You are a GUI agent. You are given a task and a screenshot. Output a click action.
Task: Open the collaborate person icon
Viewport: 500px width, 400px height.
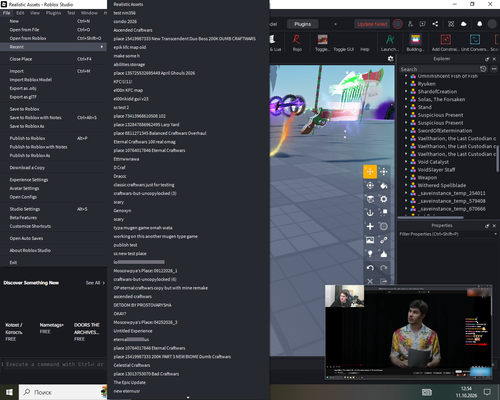coord(410,24)
